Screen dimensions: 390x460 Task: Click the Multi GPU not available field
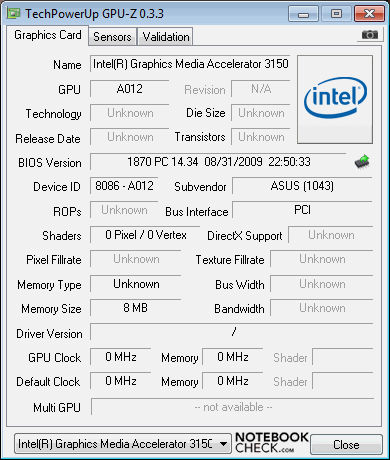232,407
